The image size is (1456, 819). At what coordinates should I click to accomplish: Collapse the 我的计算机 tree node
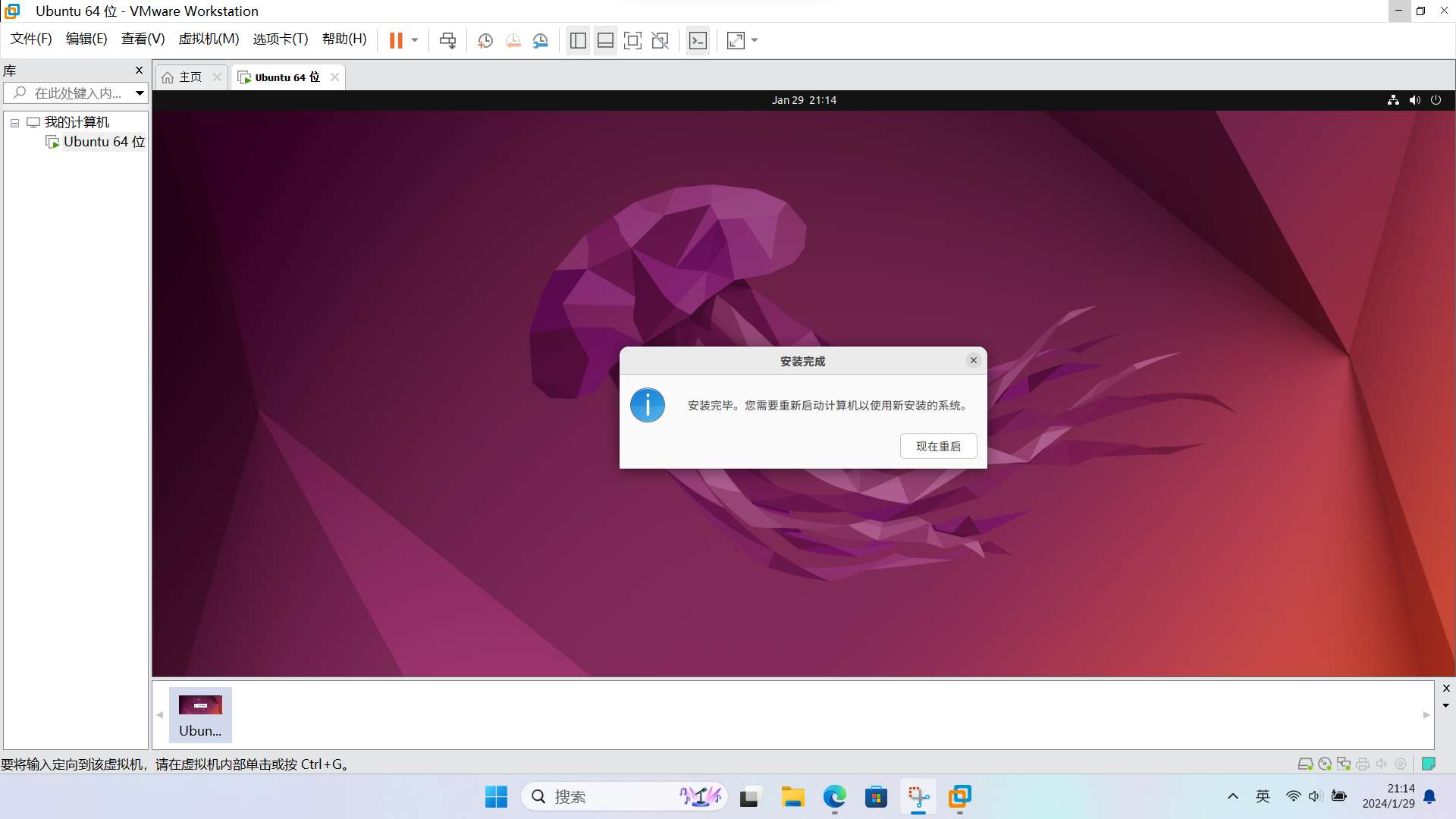[x=14, y=123]
